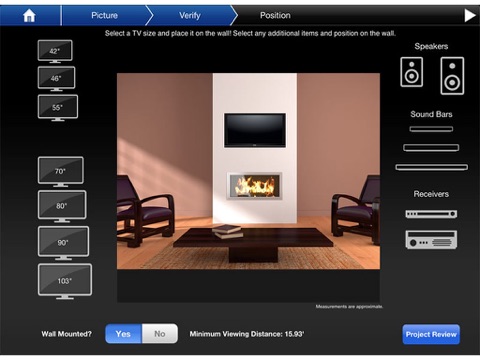
Task: Choose the 46" TV icon
Action: tap(56, 79)
